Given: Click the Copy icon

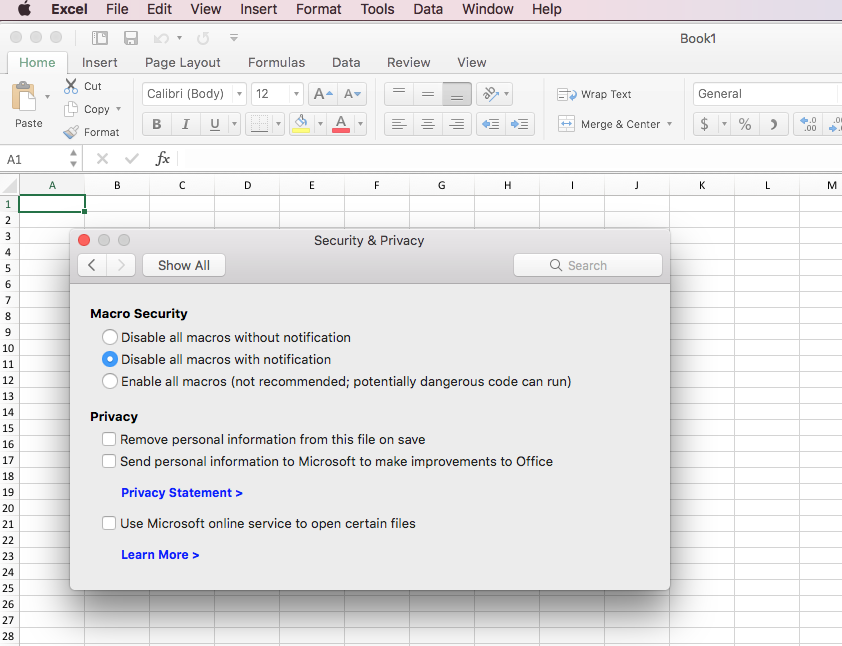Looking at the screenshot, I should coord(71,109).
